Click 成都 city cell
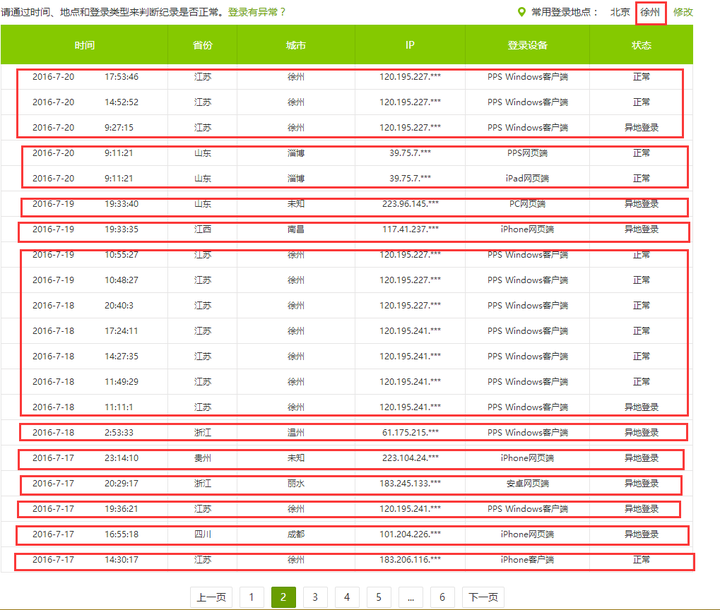 pyautogui.click(x=296, y=534)
